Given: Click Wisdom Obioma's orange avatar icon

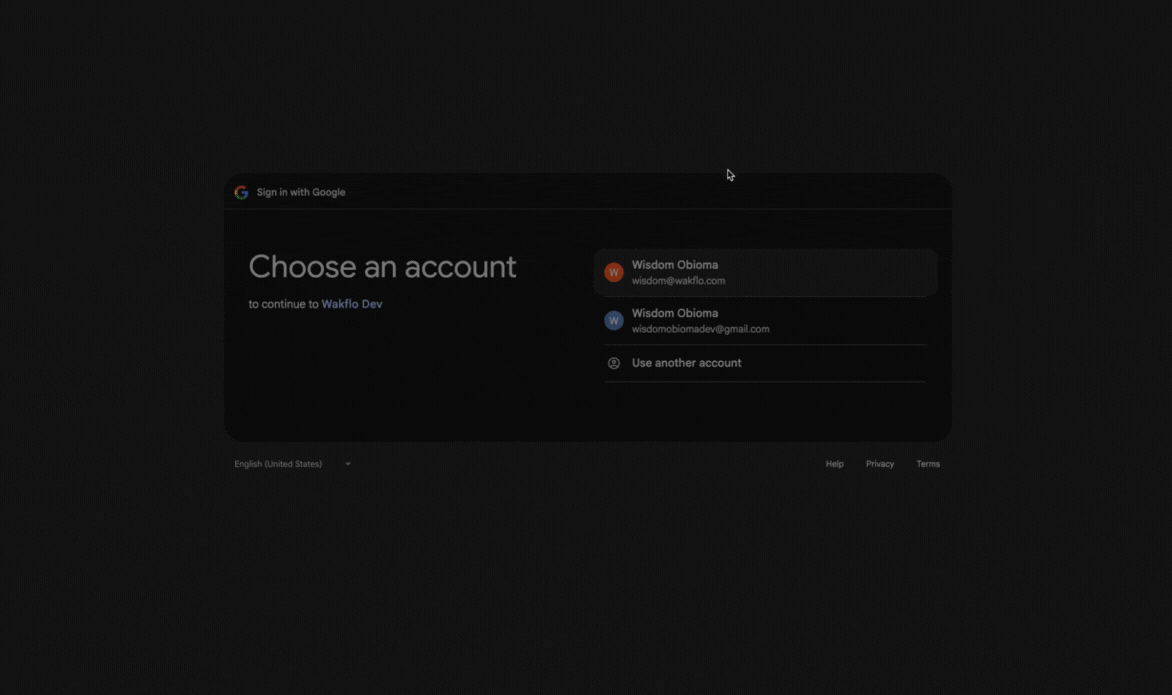Looking at the screenshot, I should pos(613,272).
